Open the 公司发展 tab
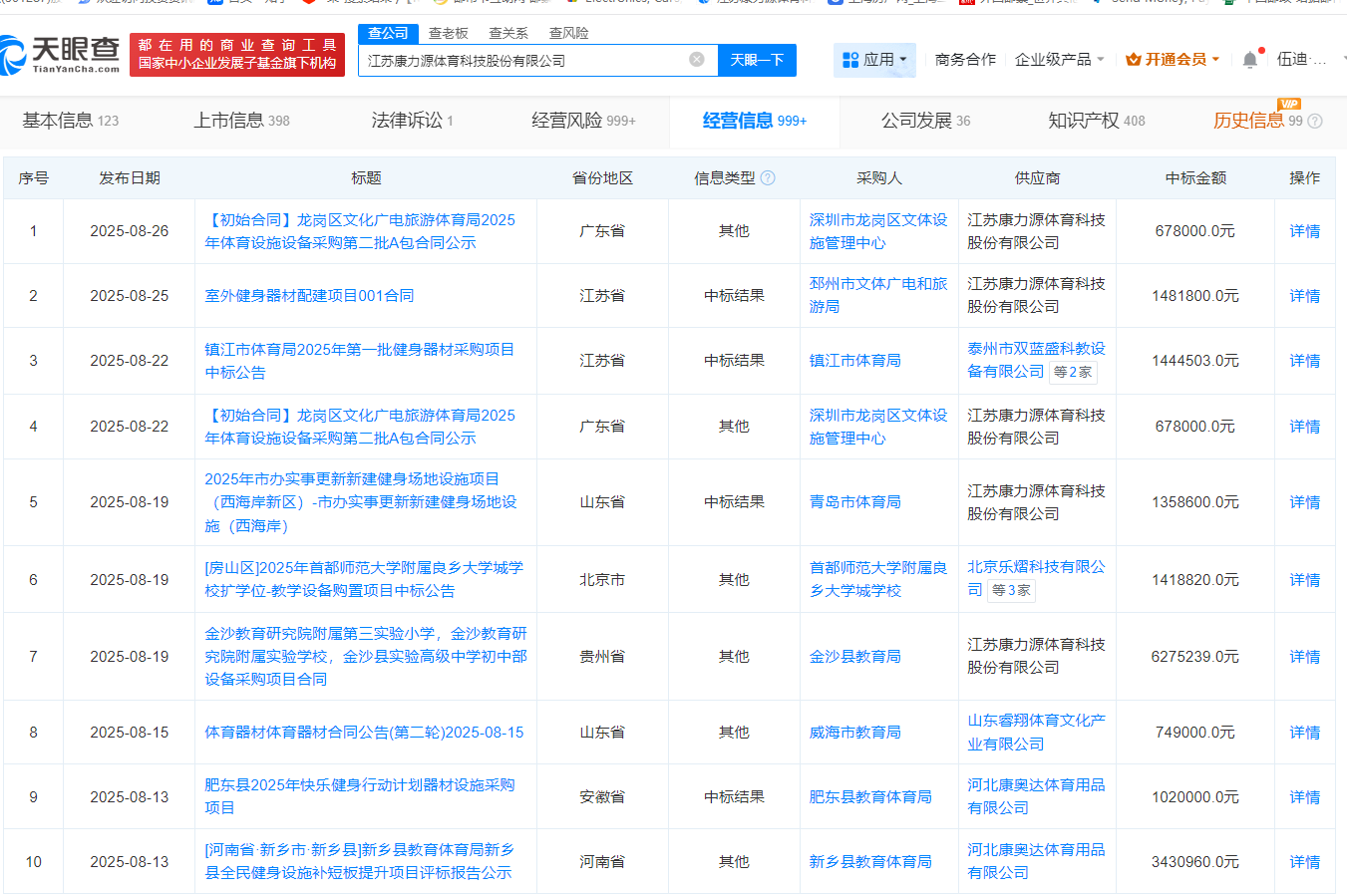1347x896 pixels. coord(925,121)
